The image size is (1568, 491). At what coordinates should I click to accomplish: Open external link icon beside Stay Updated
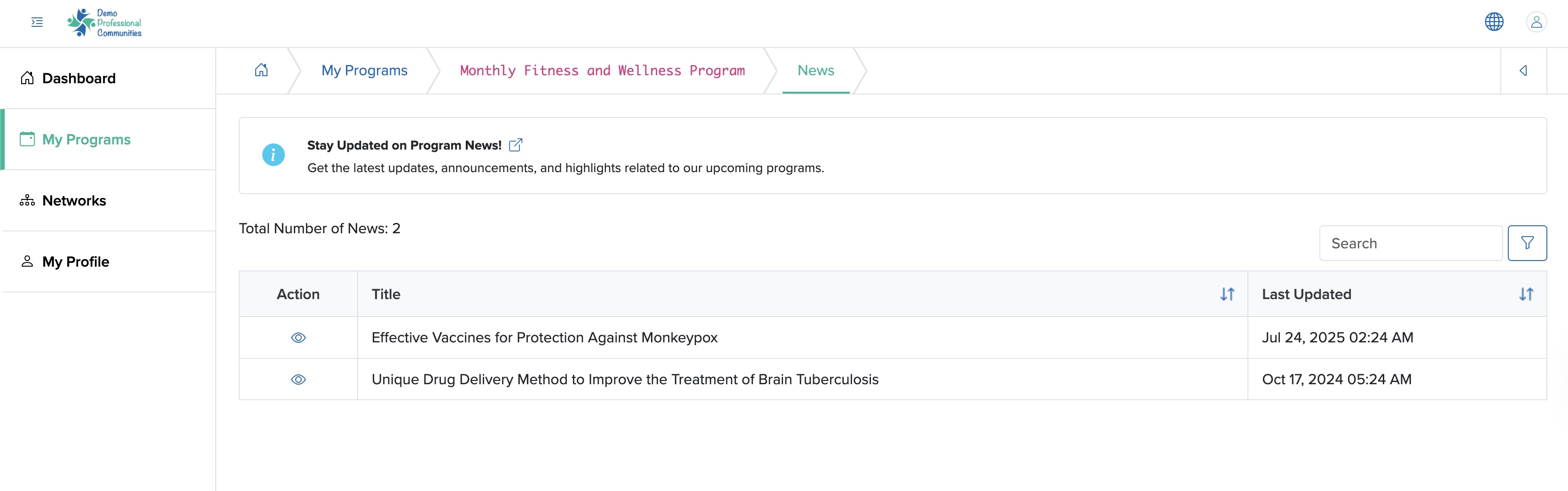pyautogui.click(x=516, y=145)
